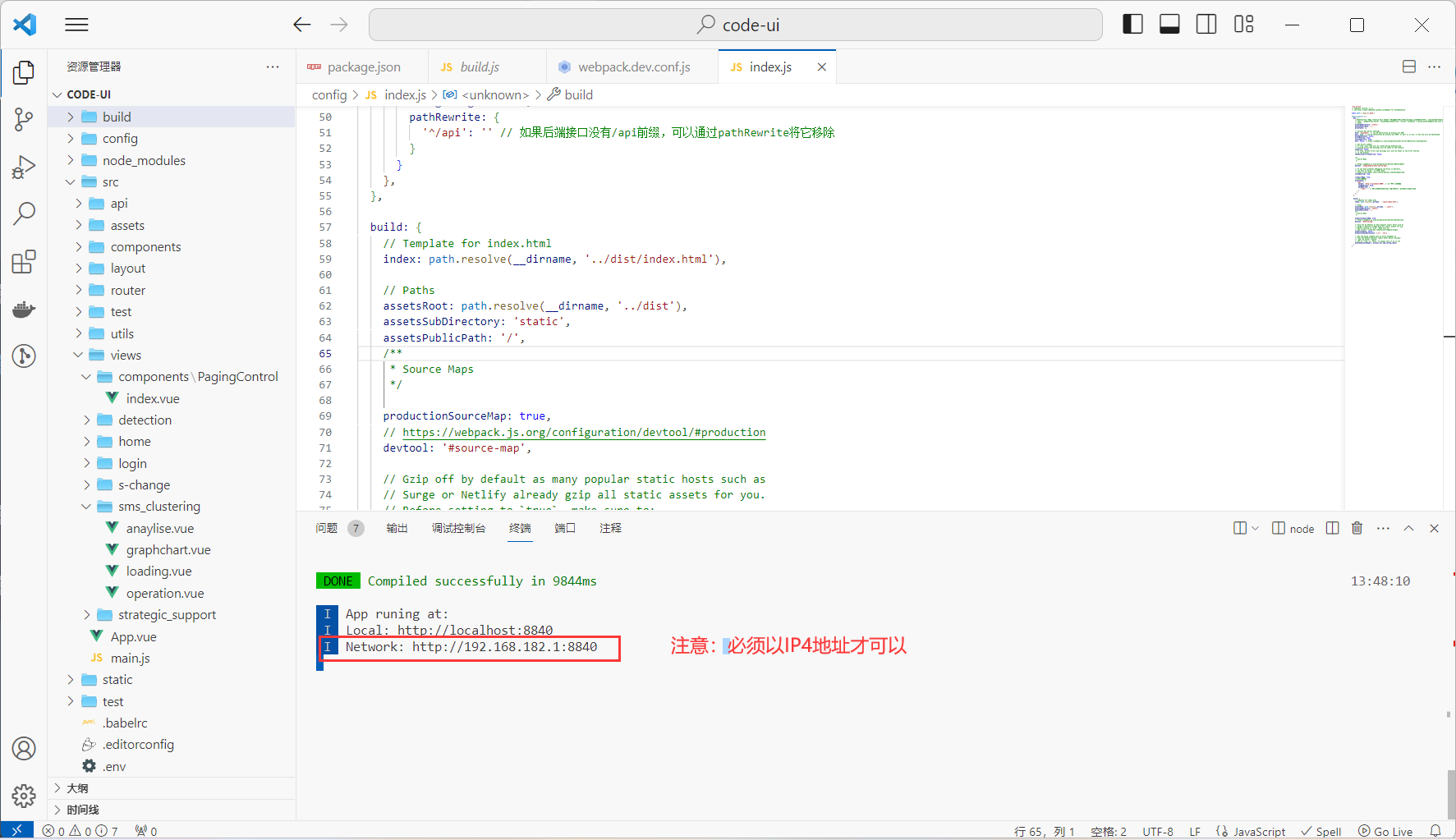
Task: Open the 问题 panel tab
Action: click(327, 528)
